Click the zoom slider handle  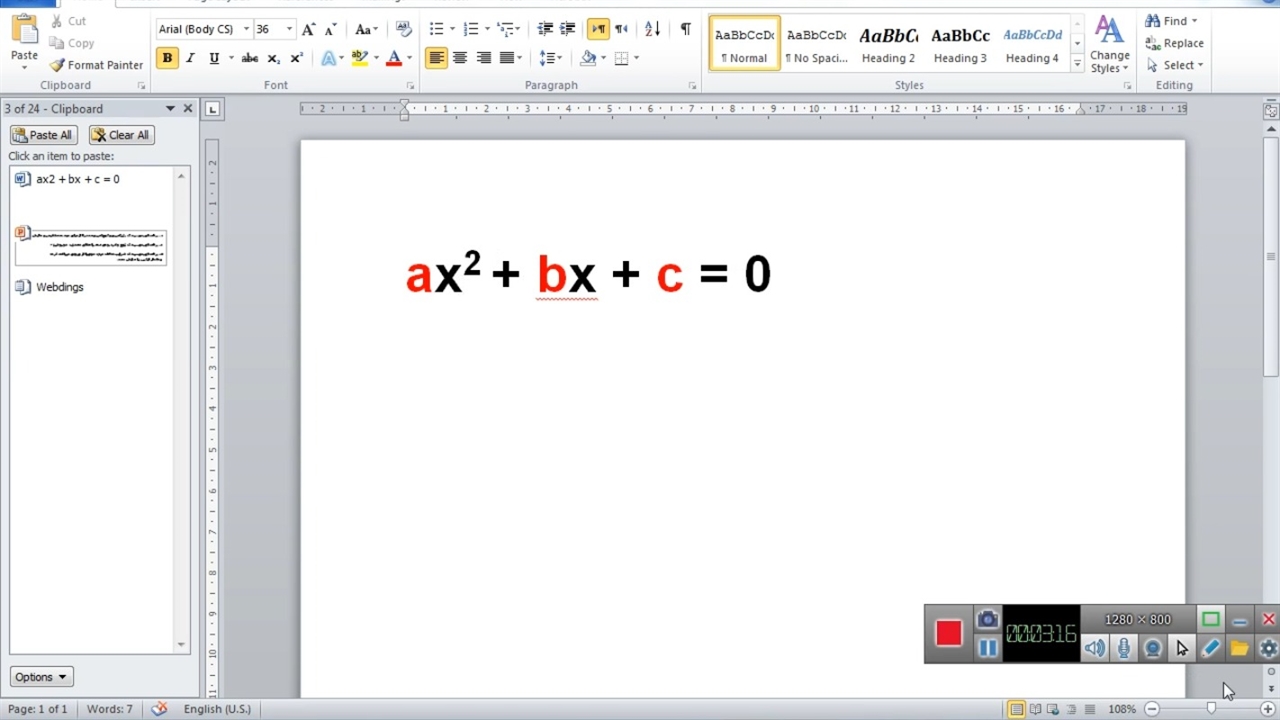[1211, 709]
